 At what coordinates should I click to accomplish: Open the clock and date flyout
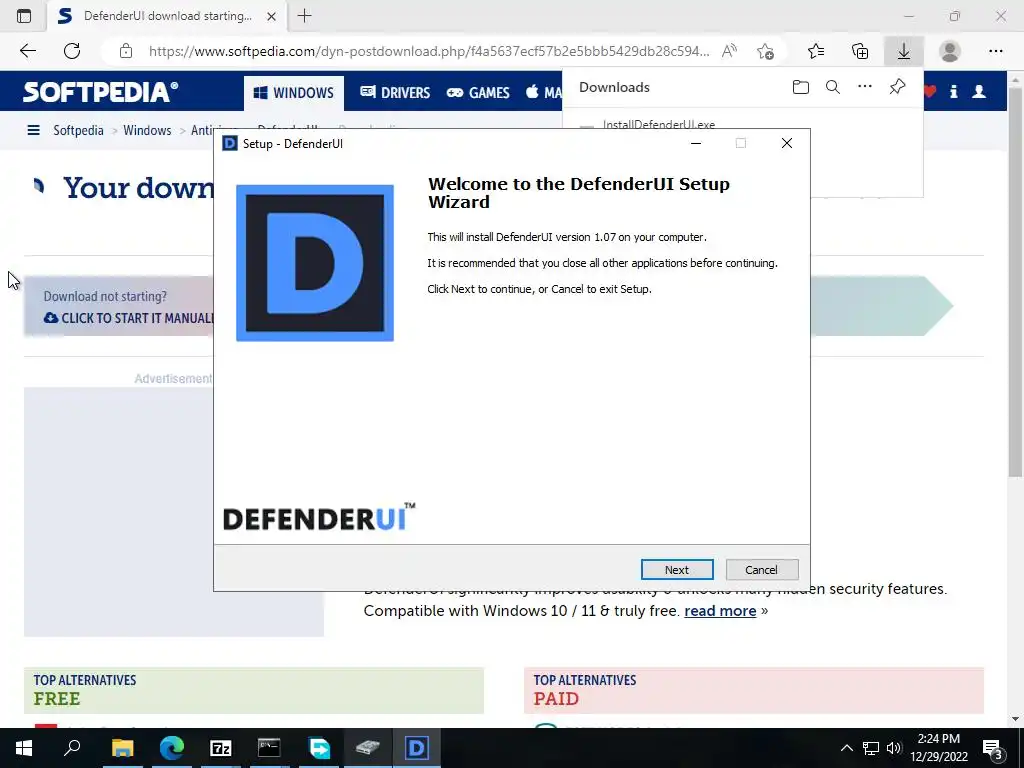pos(938,748)
